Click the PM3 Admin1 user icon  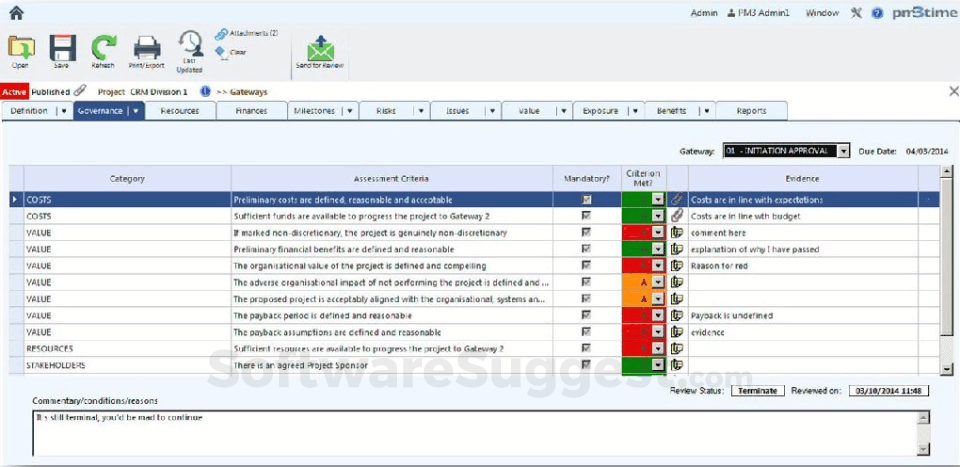click(x=730, y=13)
